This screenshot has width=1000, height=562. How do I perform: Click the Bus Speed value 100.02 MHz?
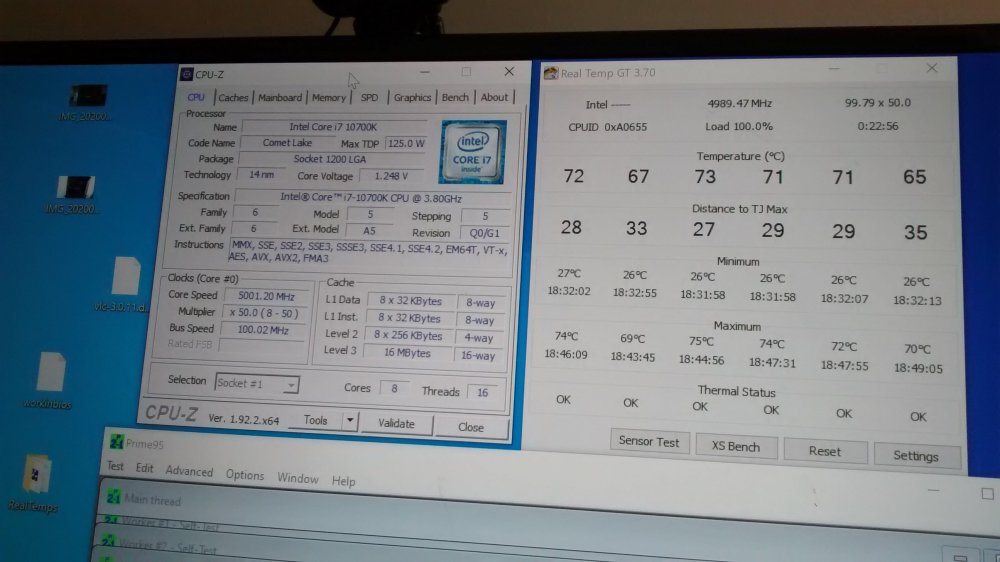coord(263,330)
